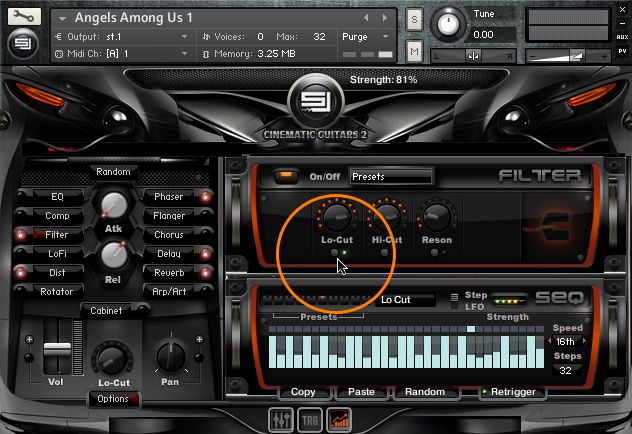Click the sequencer Copy button

coord(303,392)
